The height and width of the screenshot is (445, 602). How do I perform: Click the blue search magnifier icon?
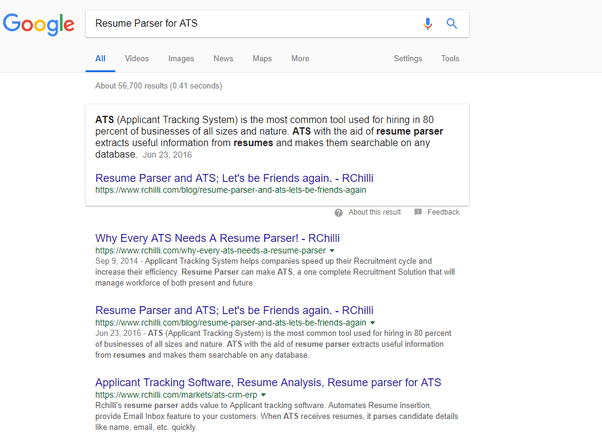[x=452, y=23]
